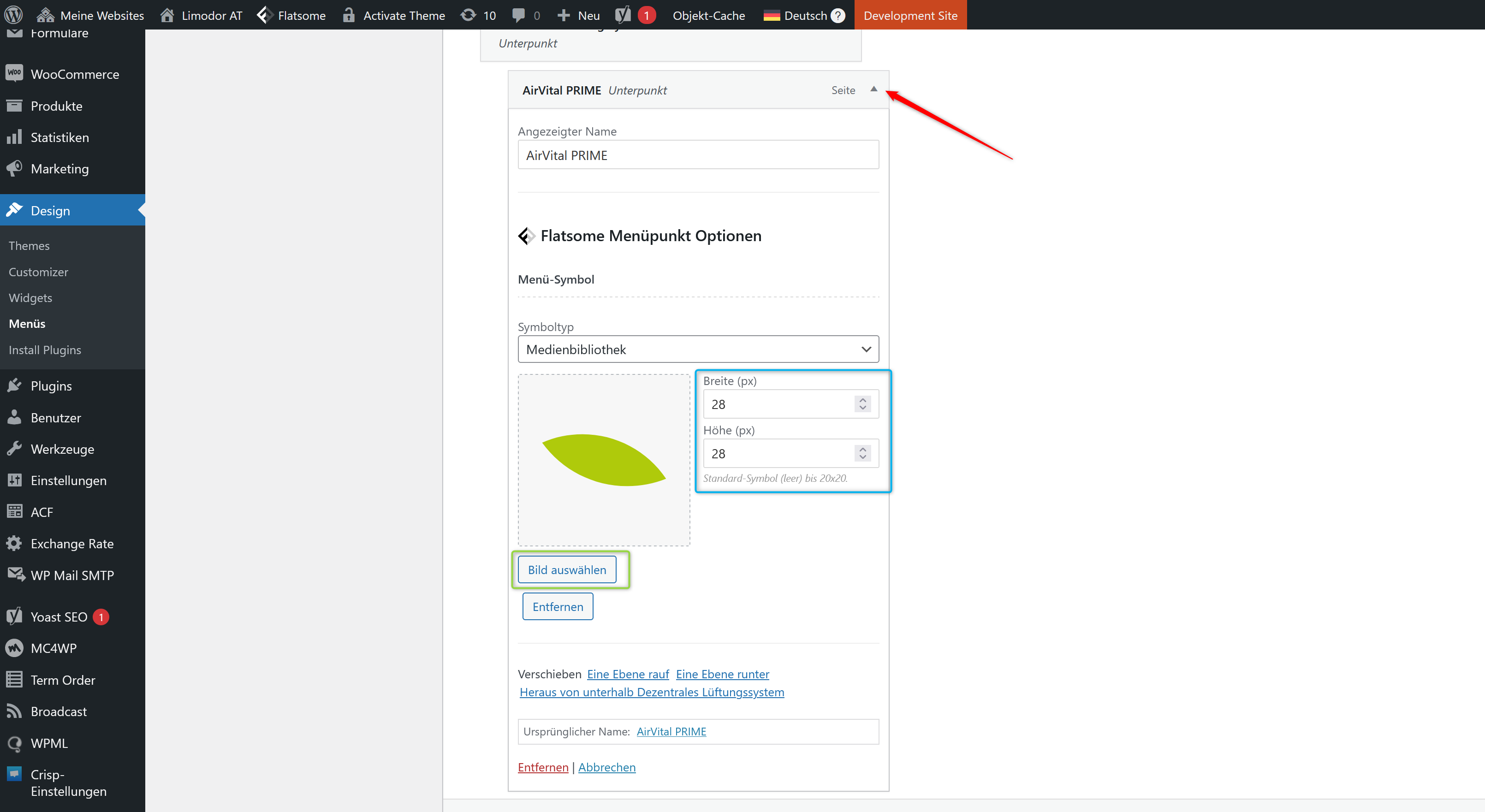
Task: Click the Entfernen image button
Action: [558, 606]
